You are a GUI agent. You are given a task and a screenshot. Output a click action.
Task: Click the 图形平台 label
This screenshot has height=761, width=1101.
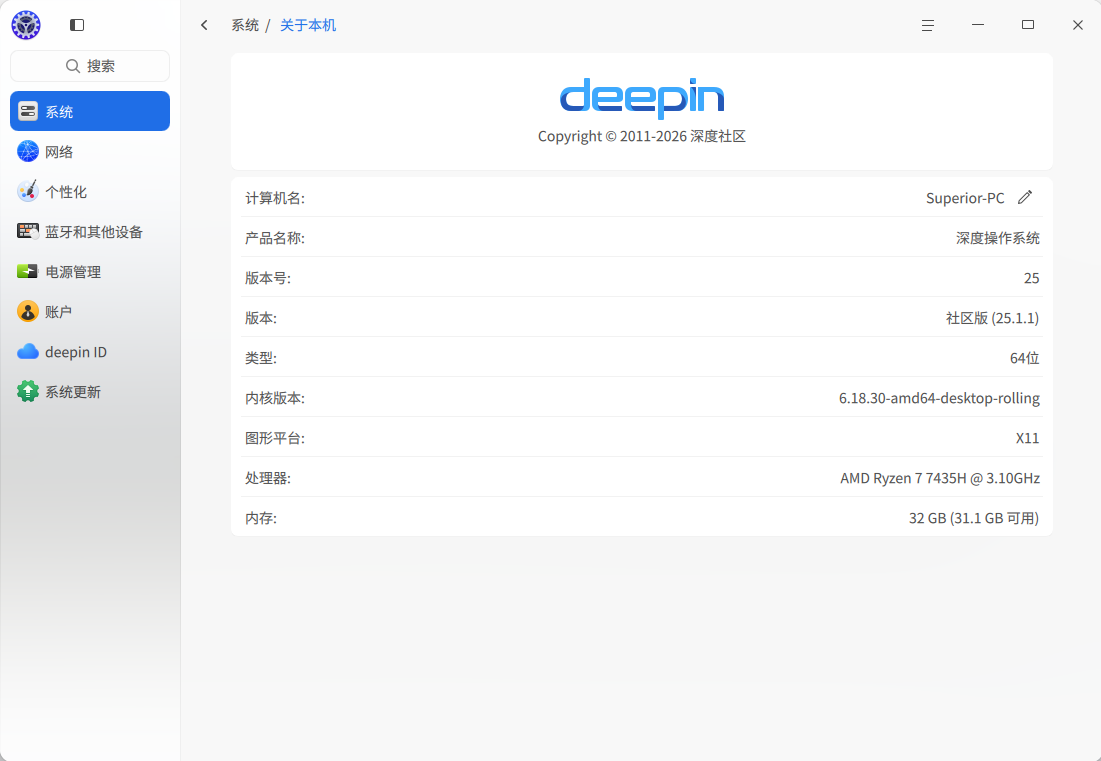click(275, 438)
